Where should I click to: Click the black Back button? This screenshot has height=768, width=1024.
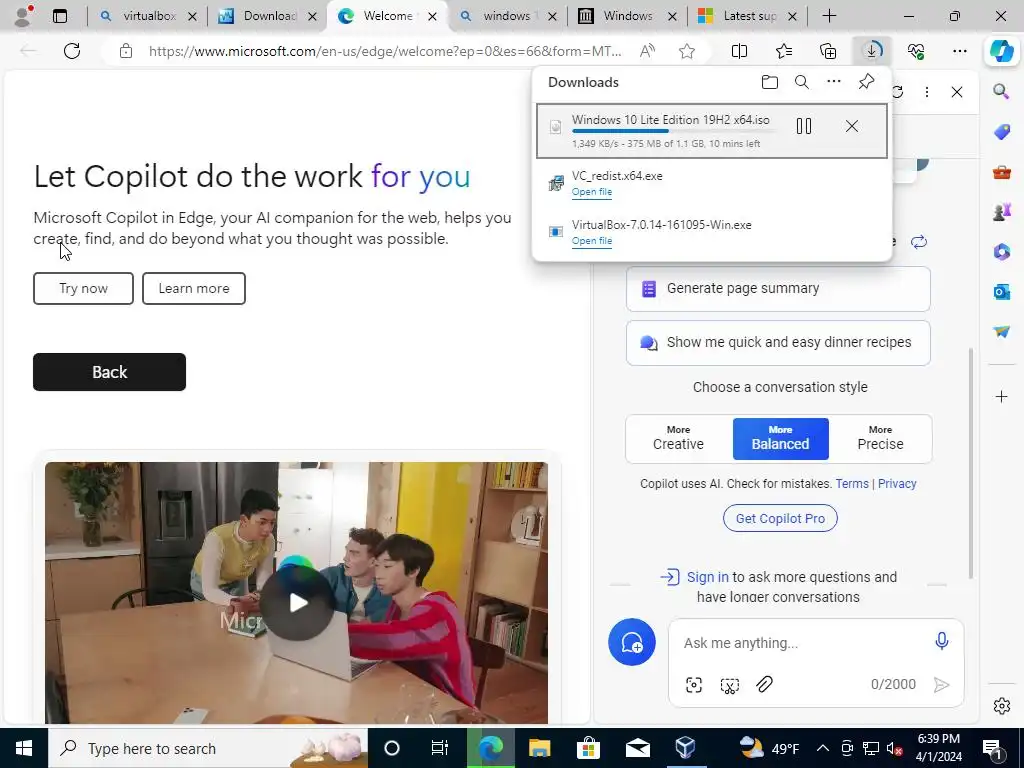coord(110,372)
